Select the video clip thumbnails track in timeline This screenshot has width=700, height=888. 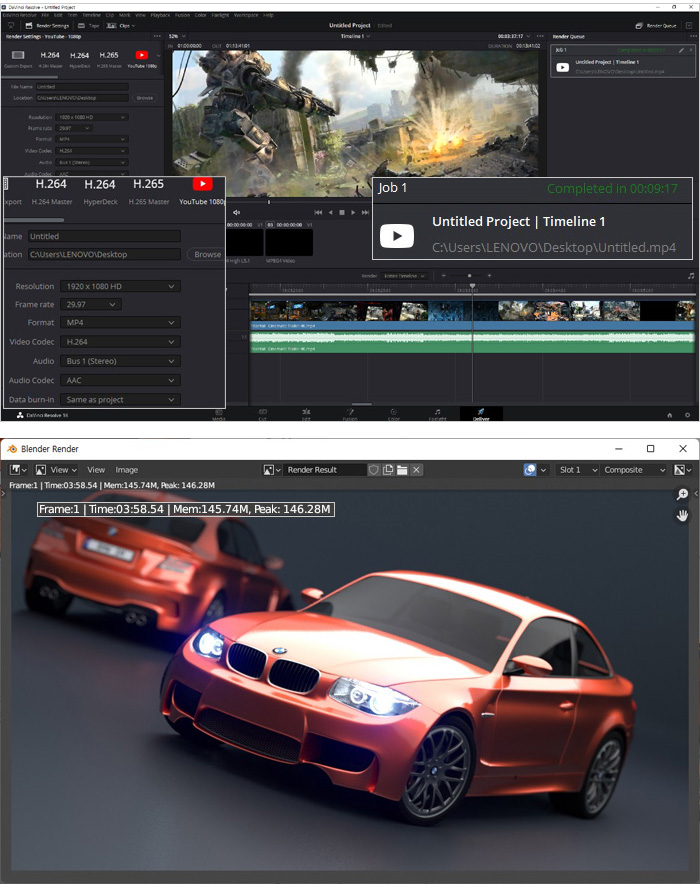(472, 311)
